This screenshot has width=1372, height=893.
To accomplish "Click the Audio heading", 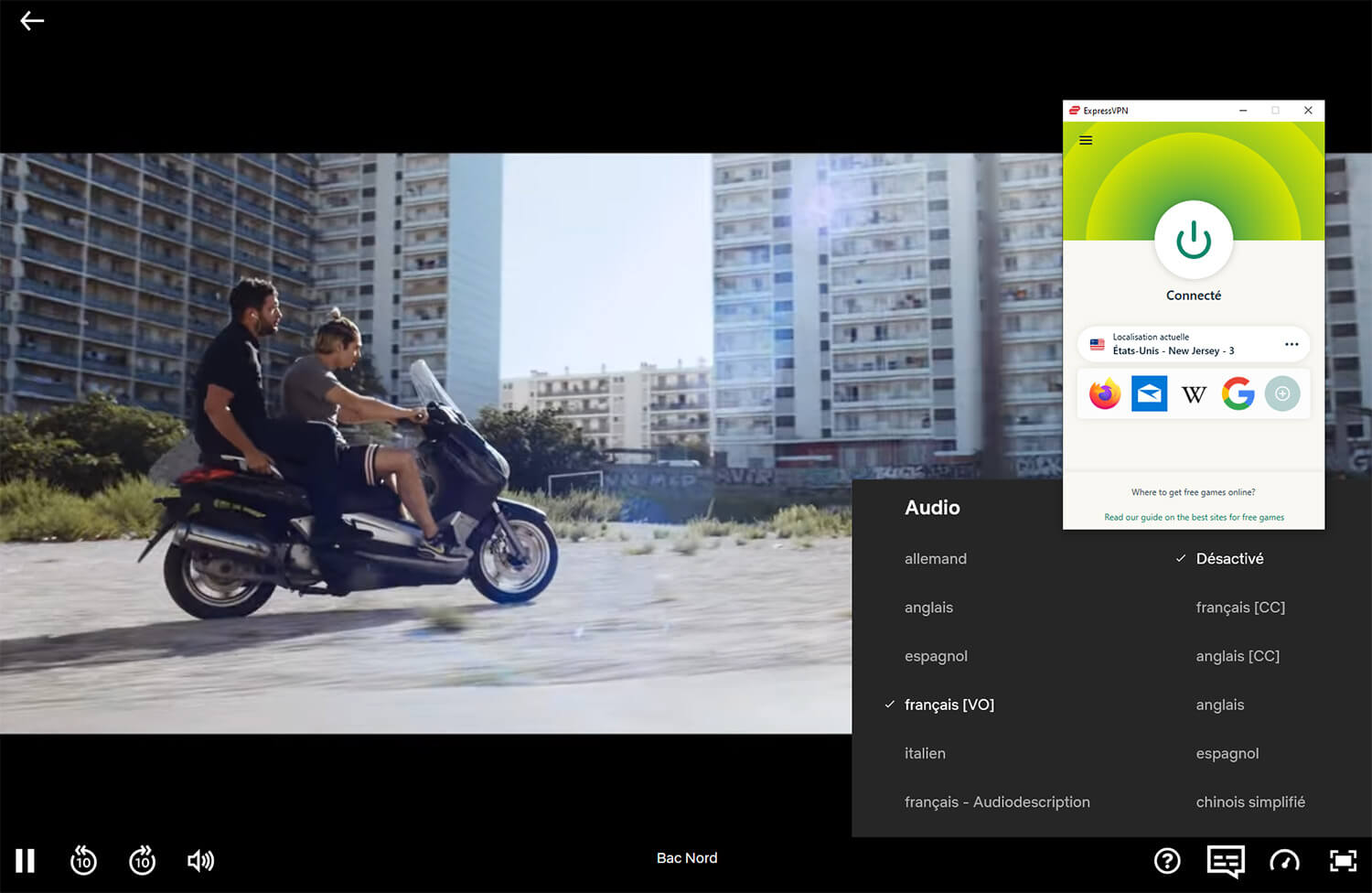I will pyautogui.click(x=932, y=508).
